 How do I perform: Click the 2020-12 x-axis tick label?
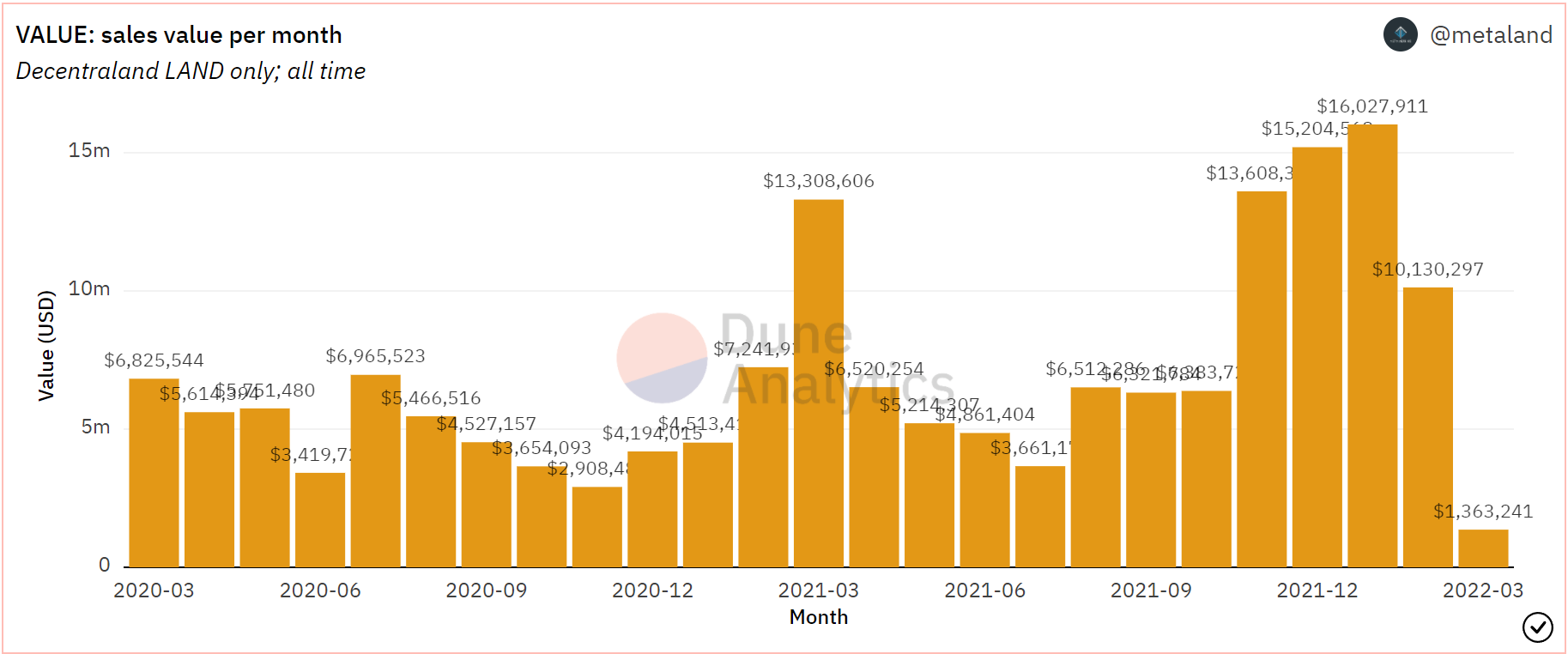[652, 590]
